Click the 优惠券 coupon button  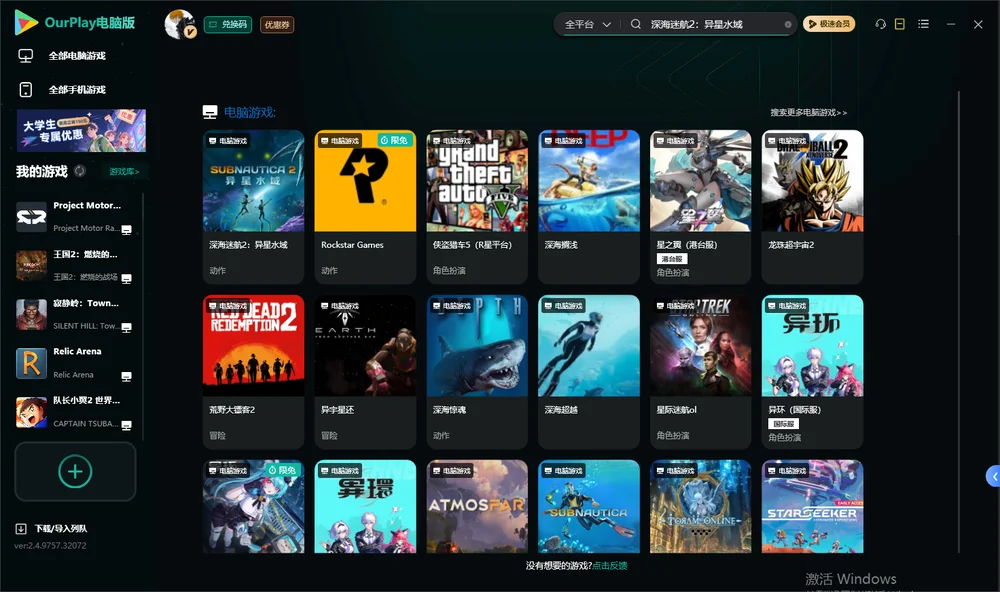277,24
